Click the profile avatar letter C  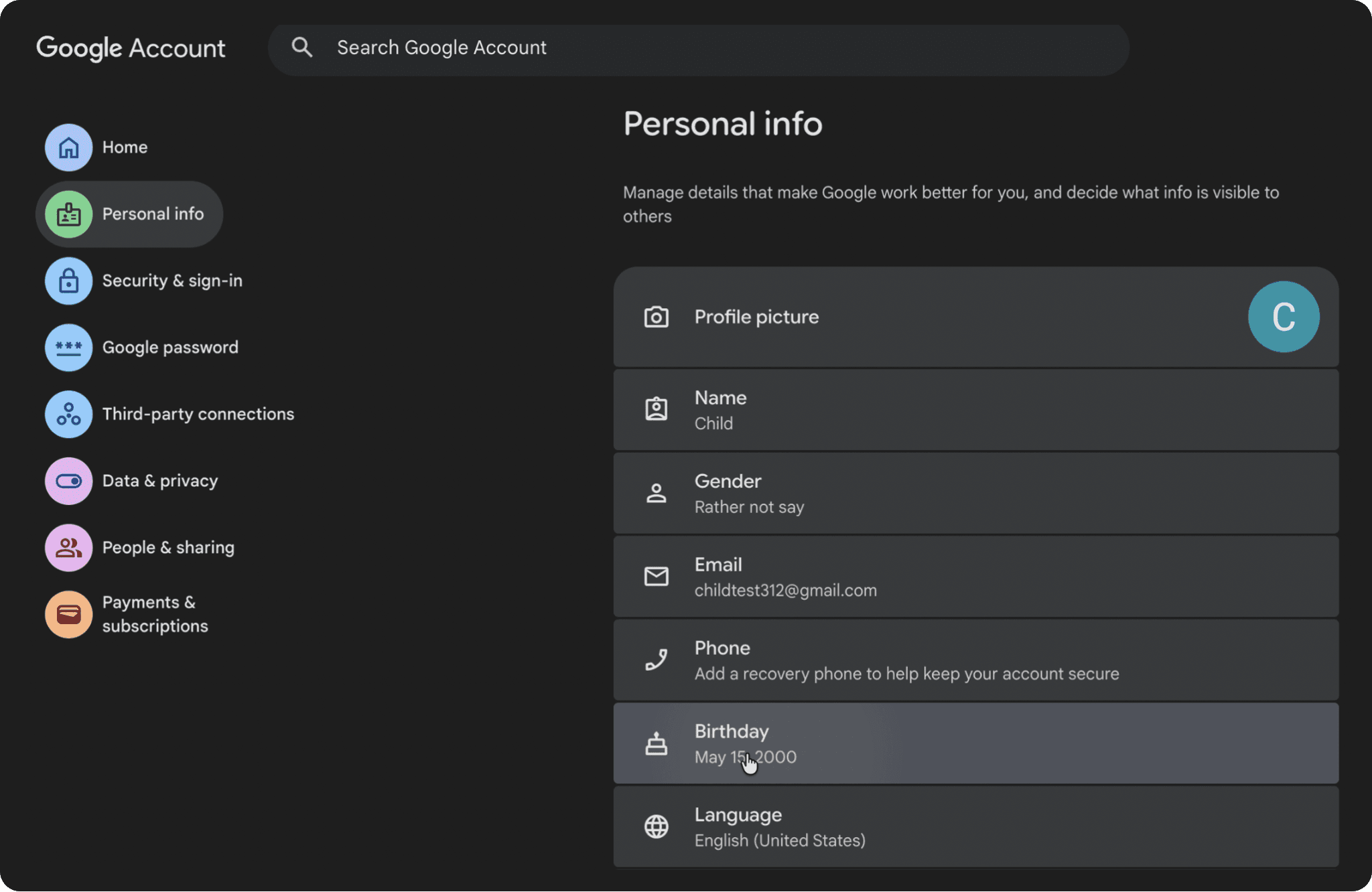1284,317
